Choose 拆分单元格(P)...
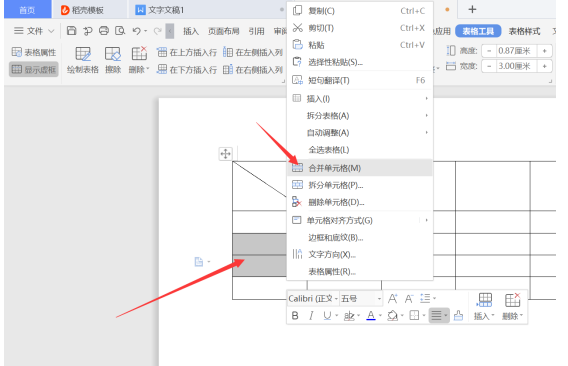The width and height of the screenshot is (568, 366). [360, 185]
